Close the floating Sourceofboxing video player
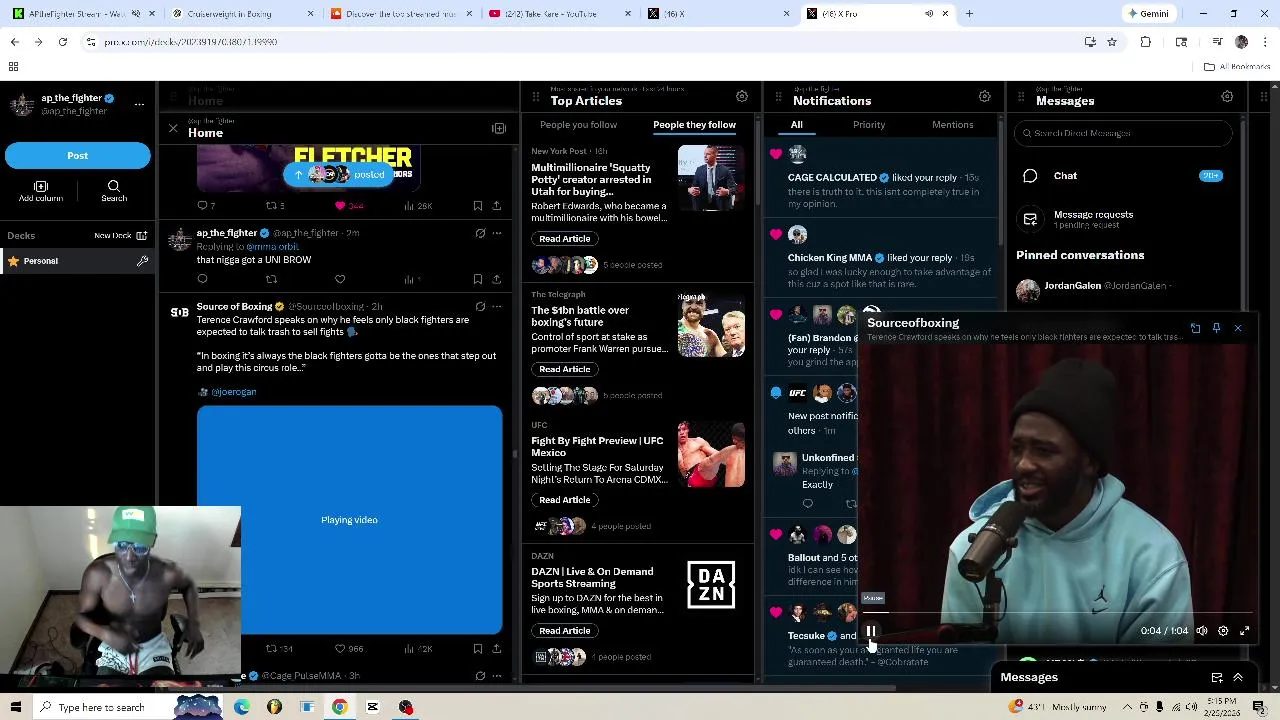The width and height of the screenshot is (1280, 720). point(1237,328)
